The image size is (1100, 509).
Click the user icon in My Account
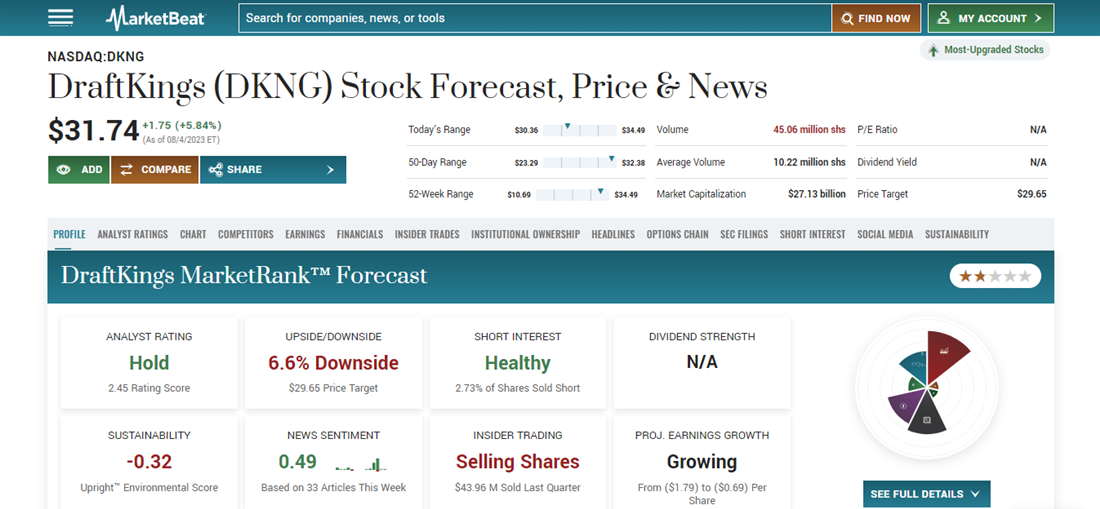(x=944, y=18)
